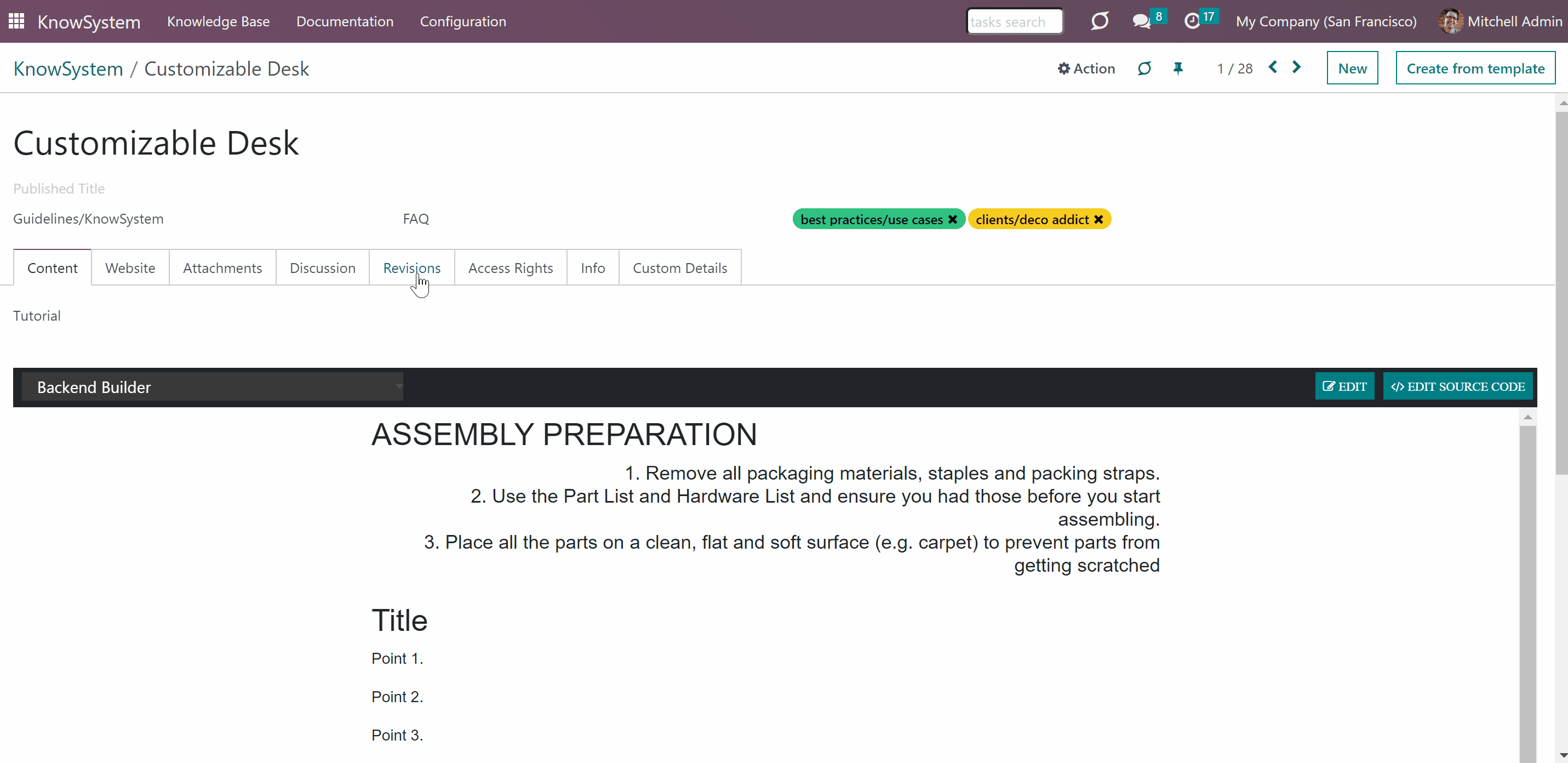The width and height of the screenshot is (1568, 763).
Task: Open Mitchell Admin user menu
Action: point(1501,21)
